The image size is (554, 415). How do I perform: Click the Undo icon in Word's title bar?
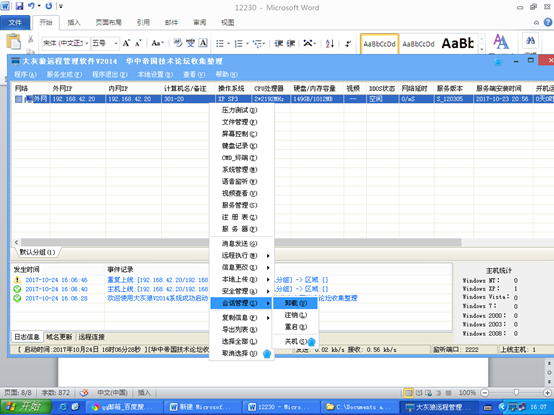(31, 6)
